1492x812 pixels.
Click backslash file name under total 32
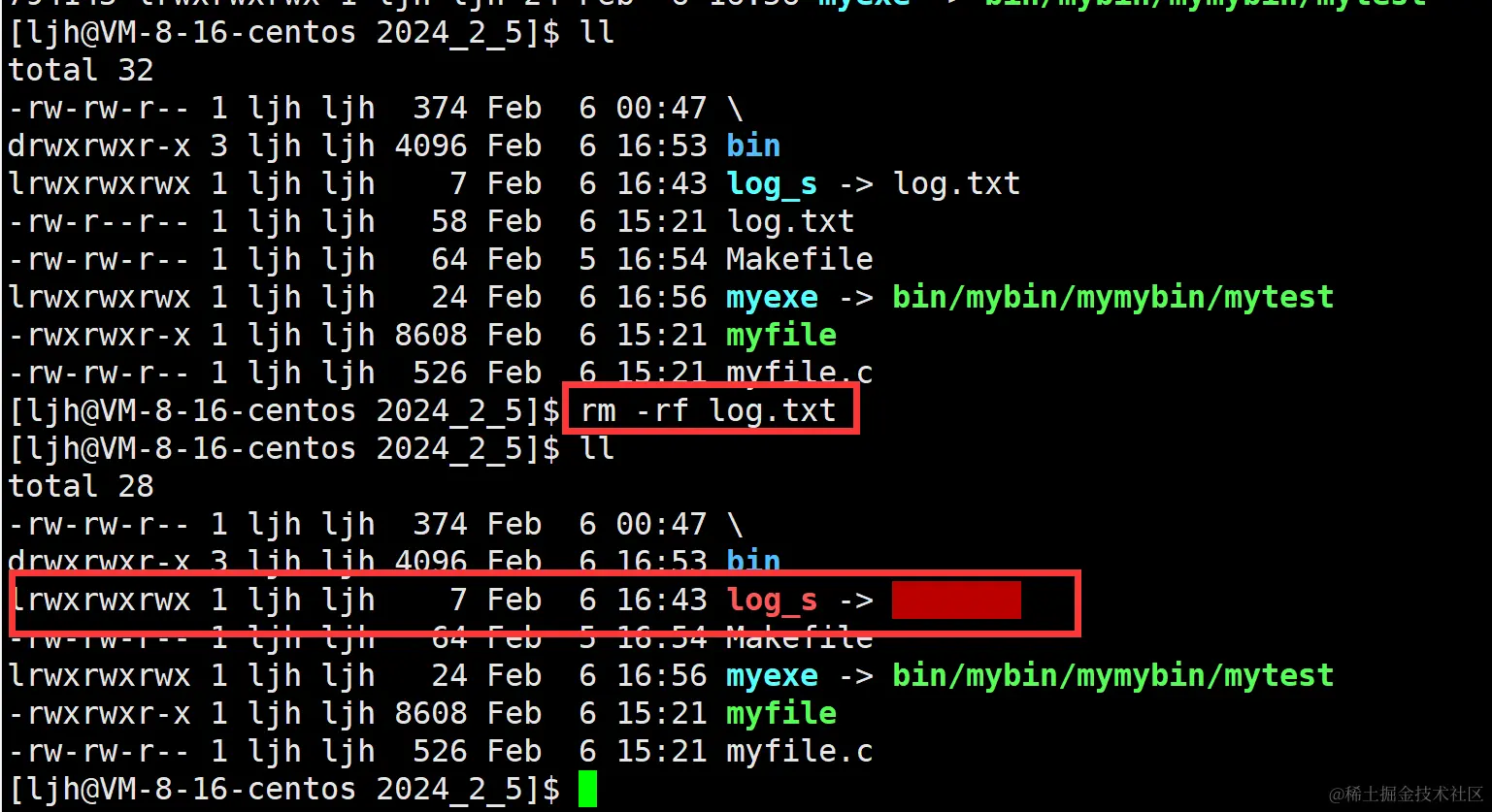735,108
